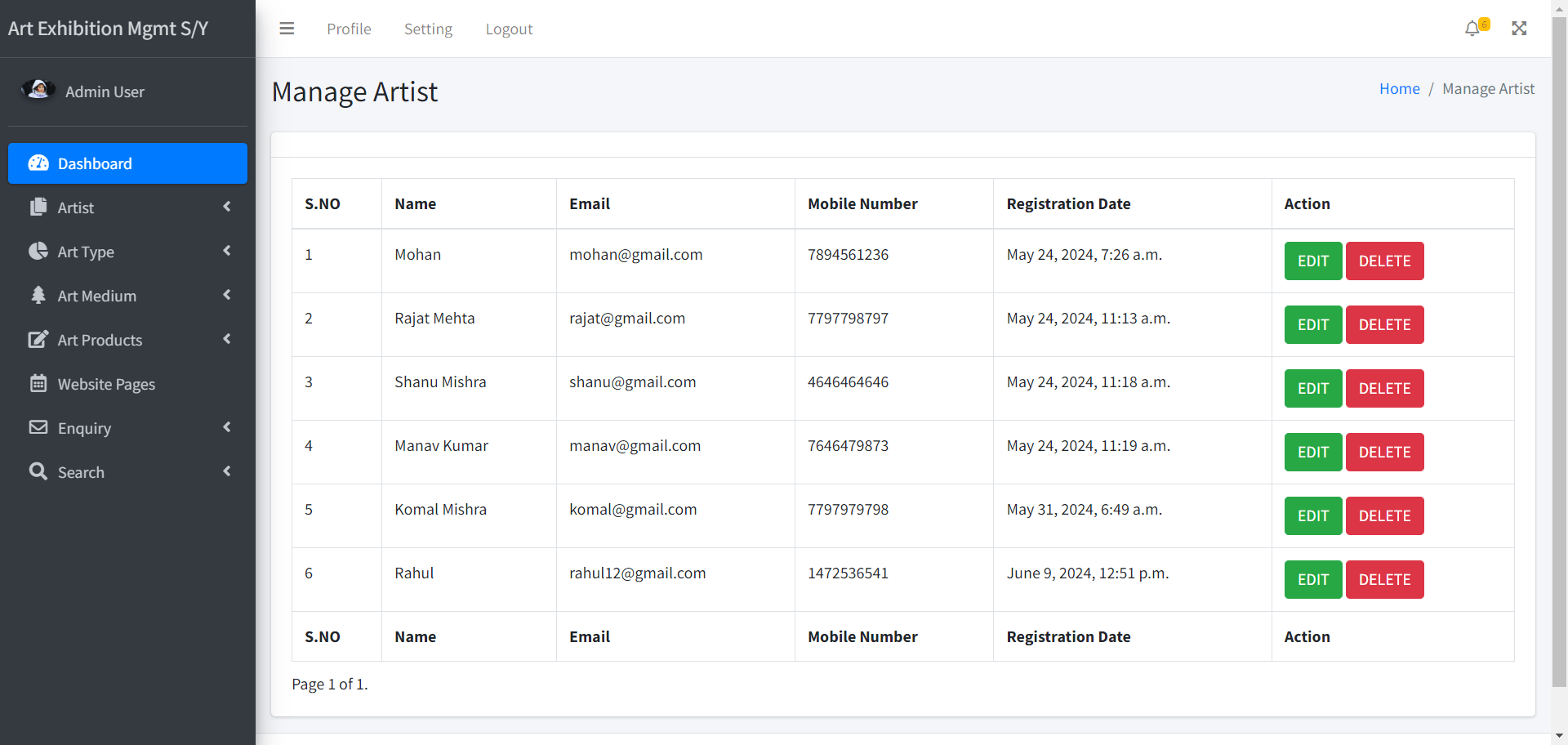Viewport: 1568px width, 745px height.
Task: Expand the Enquiry menu chevron
Action: (x=226, y=427)
